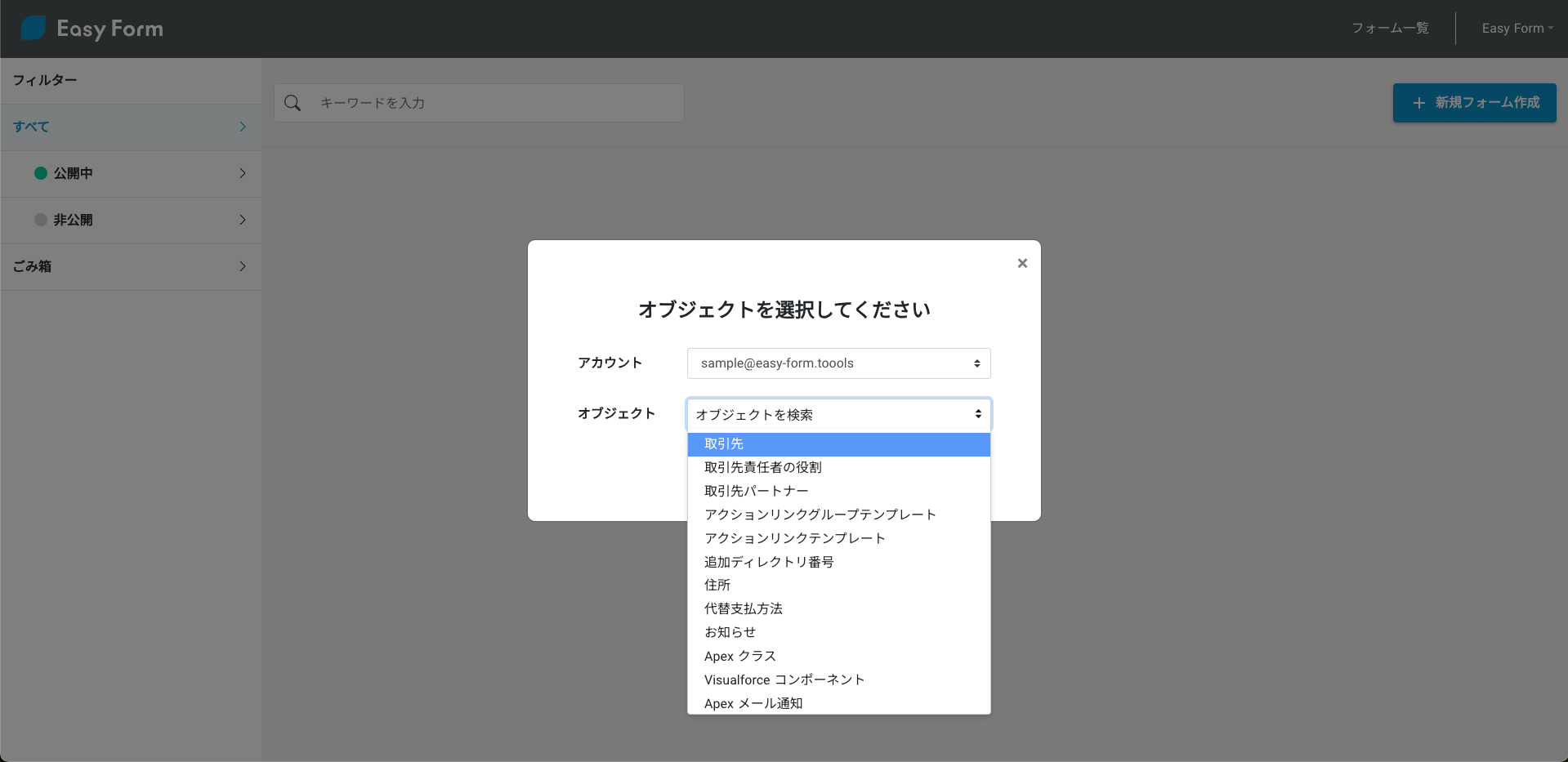Screen dimensions: 1568x762
Task: Open the フォーム一覧 link
Action: point(1389,29)
